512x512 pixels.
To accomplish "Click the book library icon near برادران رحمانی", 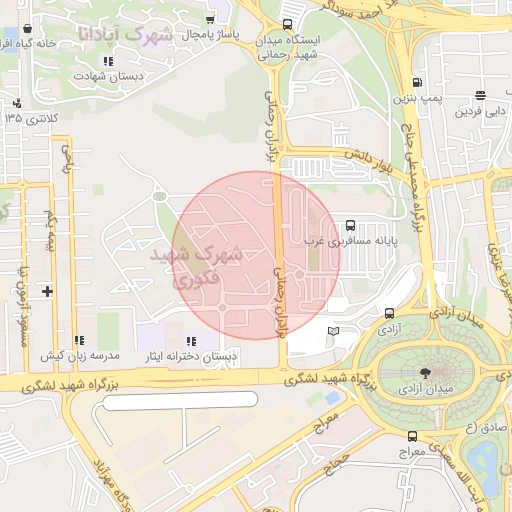I will (x=333, y=331).
